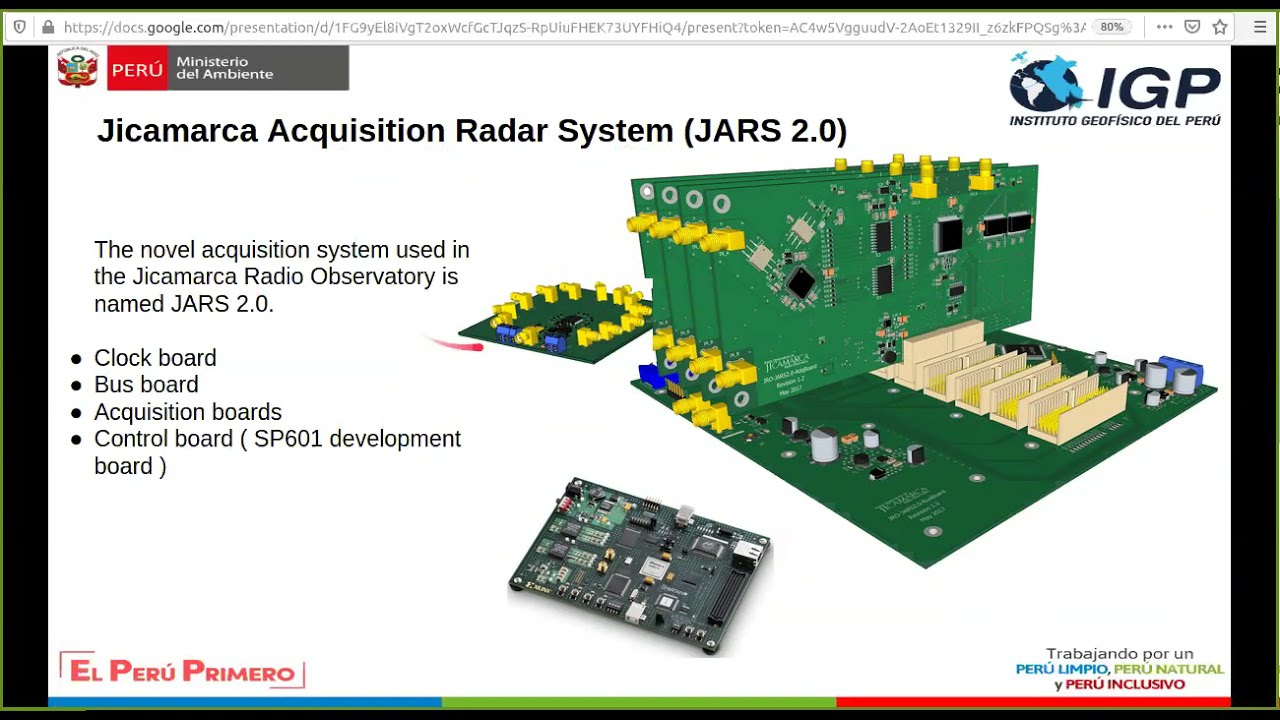Click the 'Acquisition boards' bullet

[188, 412]
